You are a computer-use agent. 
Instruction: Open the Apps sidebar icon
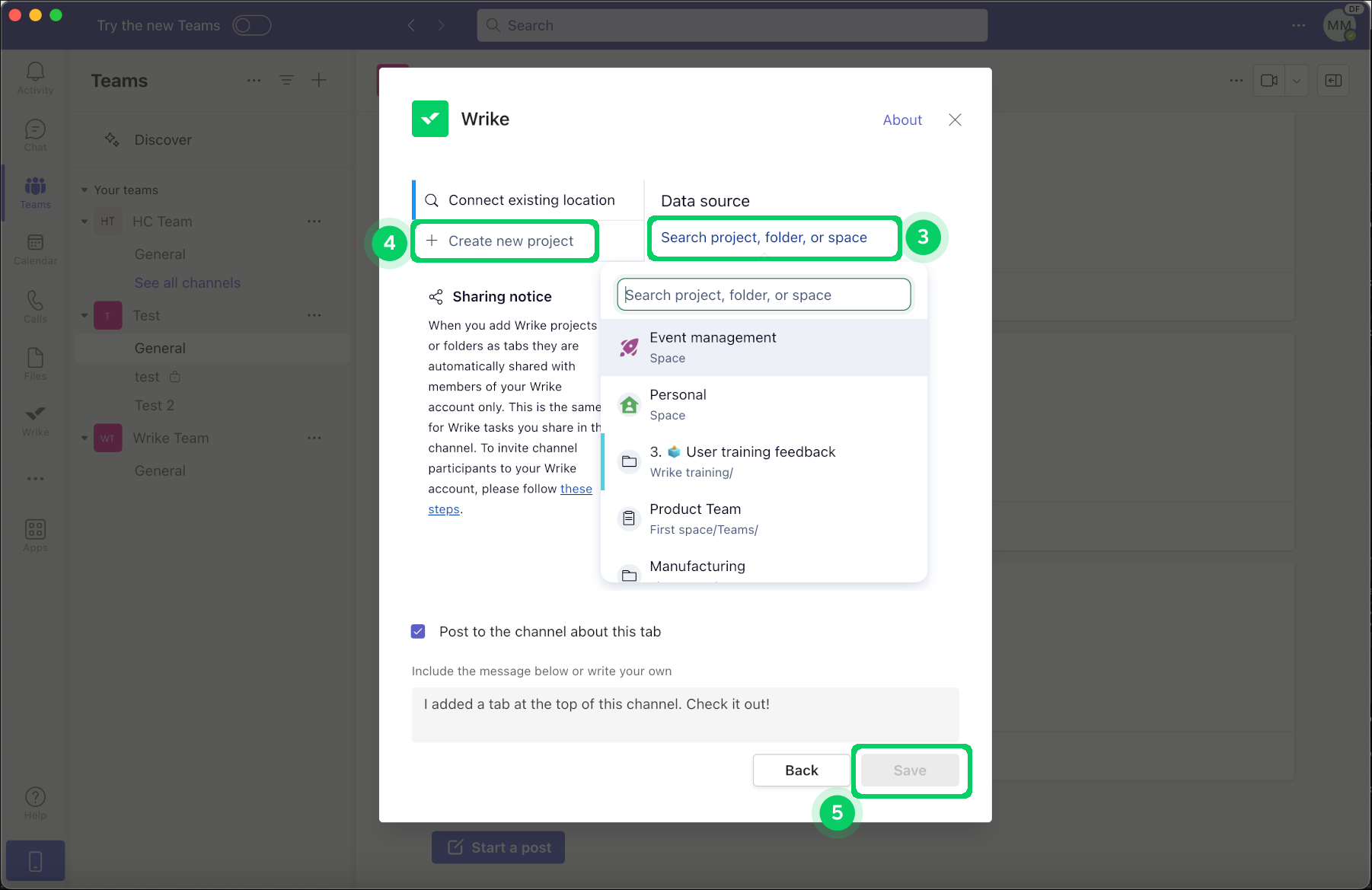[35, 534]
